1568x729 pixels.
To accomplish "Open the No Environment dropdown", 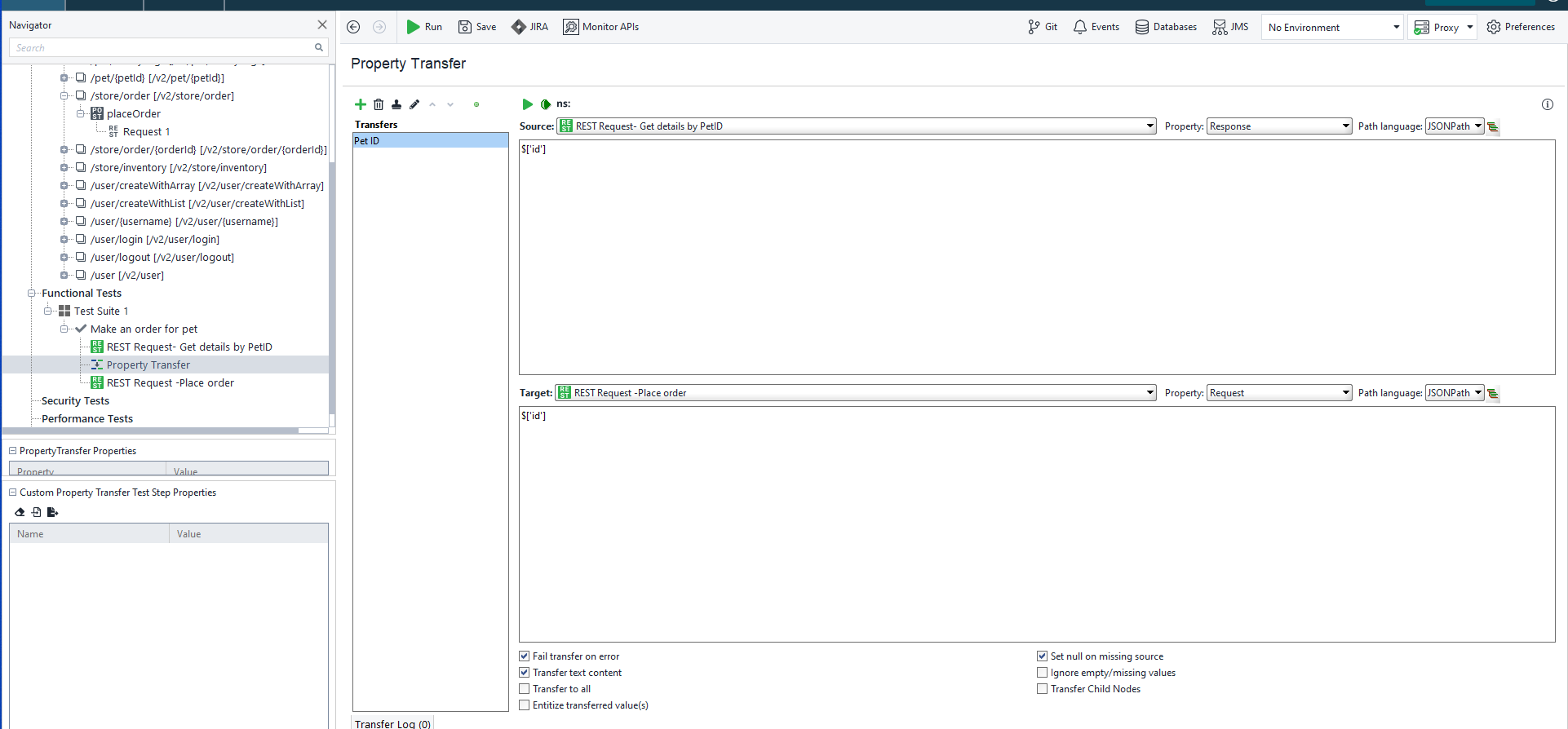I will 1331,27.
